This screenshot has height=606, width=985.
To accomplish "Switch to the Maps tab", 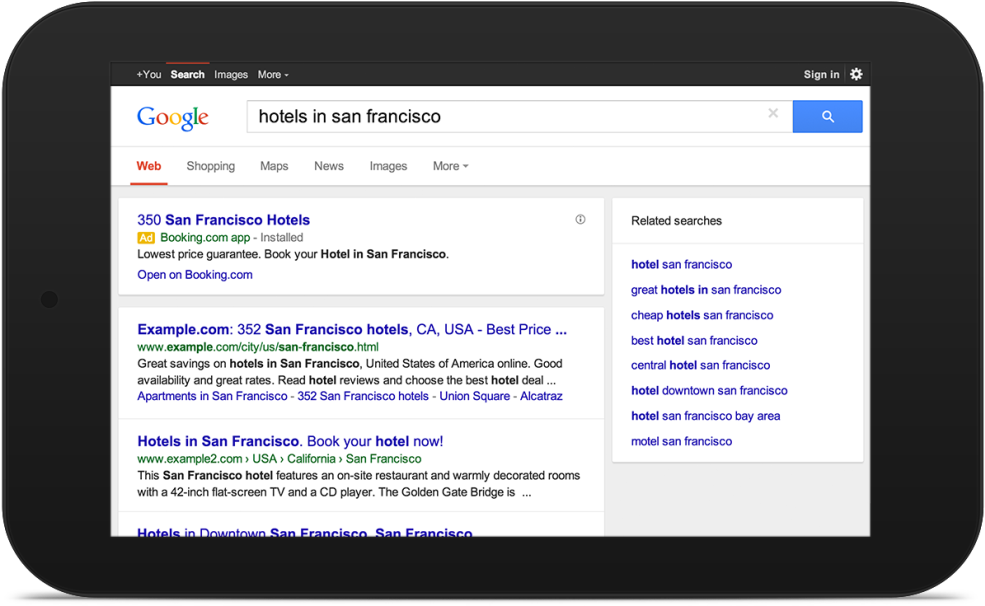I will (274, 166).
